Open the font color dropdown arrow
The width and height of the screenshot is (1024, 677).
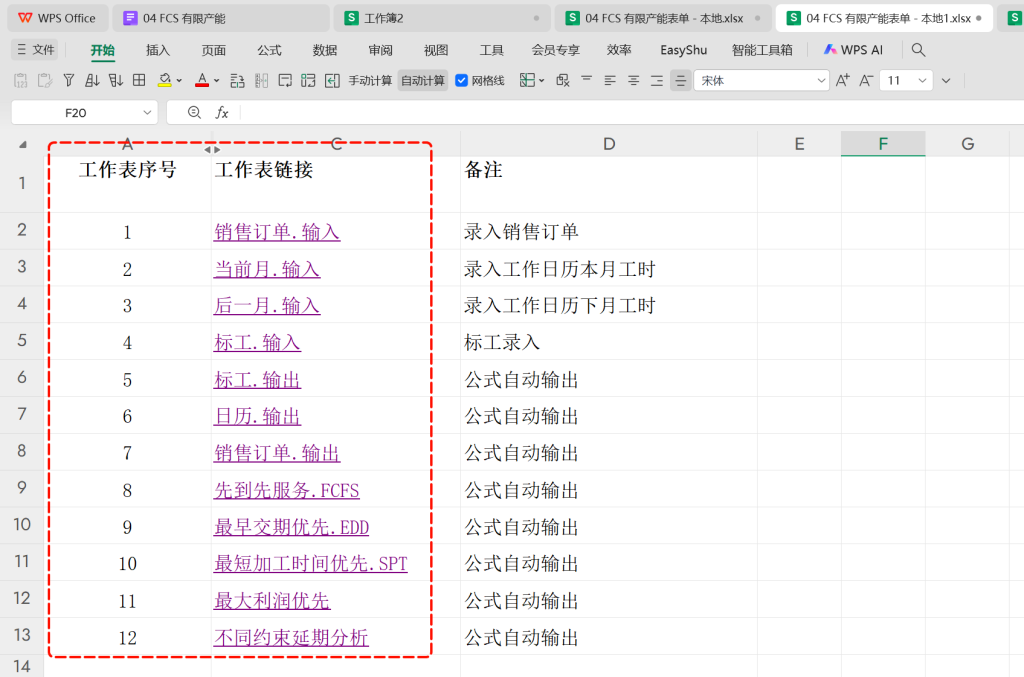(x=217, y=81)
